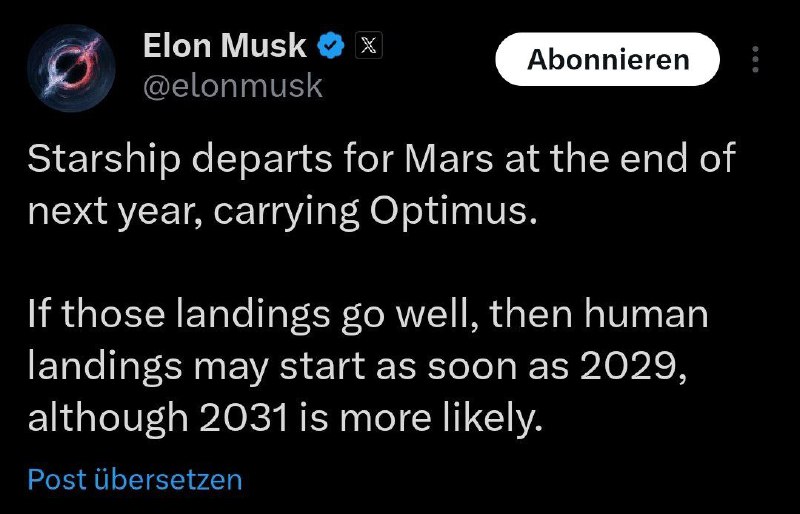The width and height of the screenshot is (800, 514).
Task: Click the word Mars in the post
Action: [452, 160]
